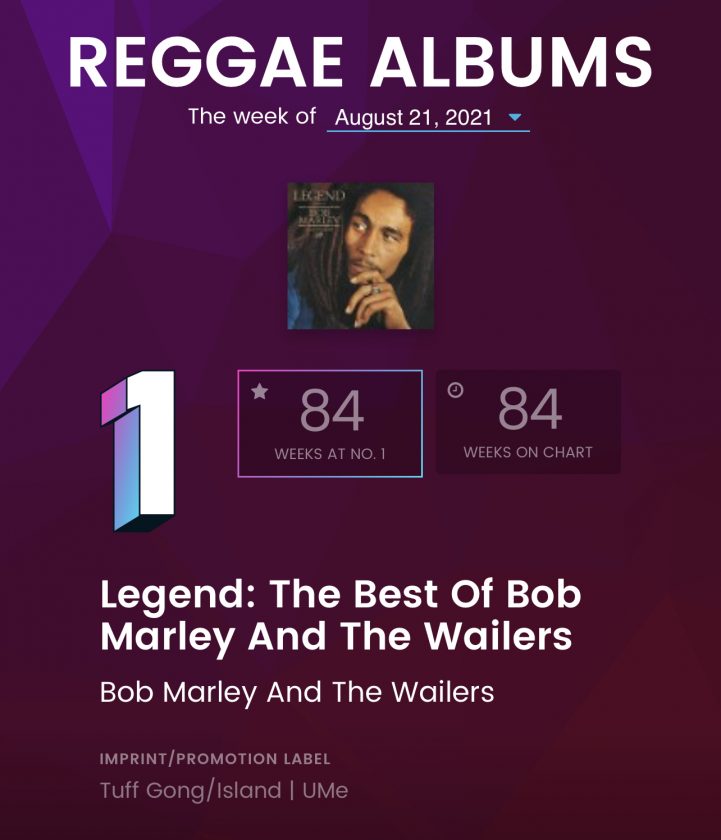721x840 pixels.
Task: Click the IMPRINT/PROMOTION LABEL heading
Action: point(215,759)
